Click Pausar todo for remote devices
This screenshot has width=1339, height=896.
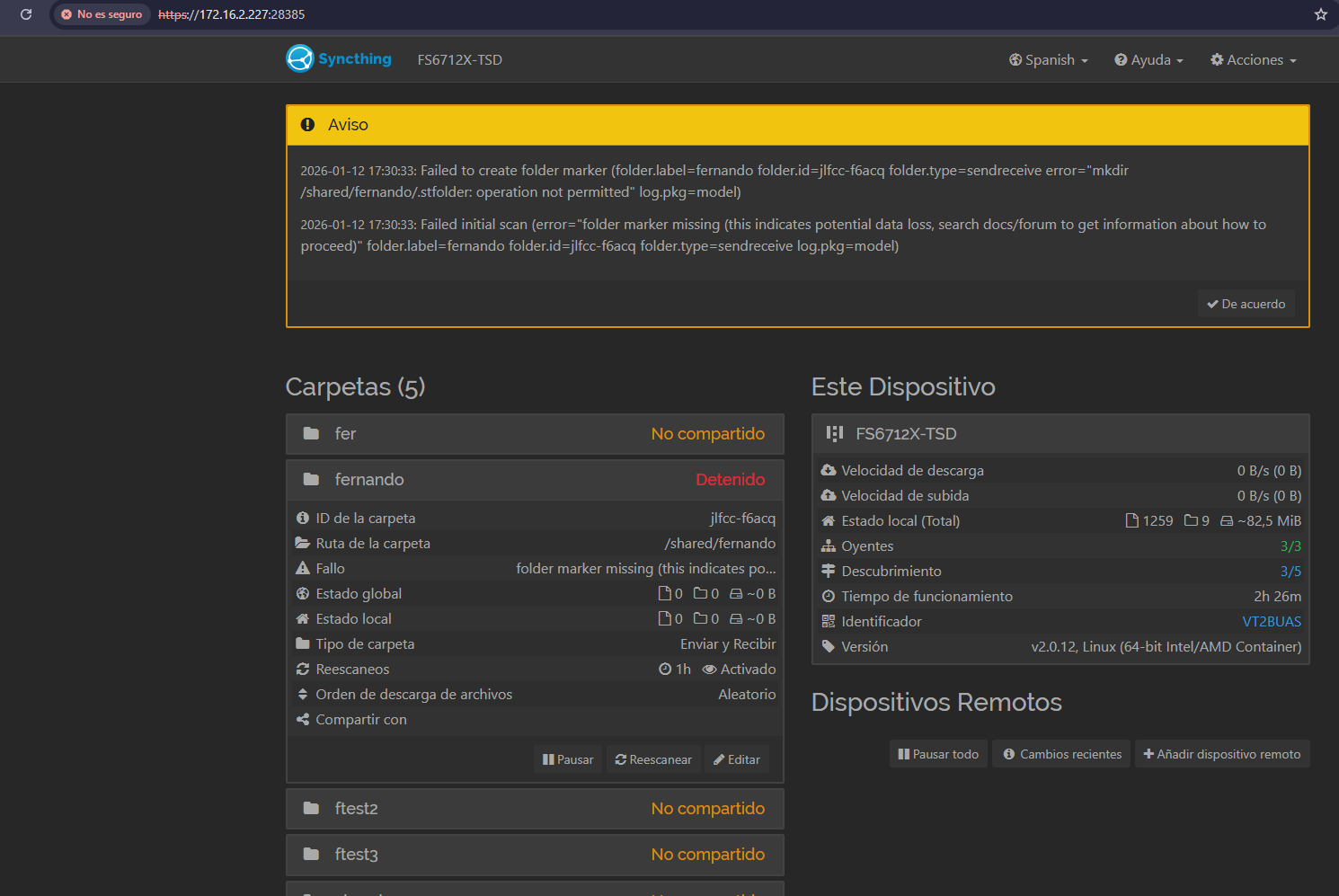[938, 755]
